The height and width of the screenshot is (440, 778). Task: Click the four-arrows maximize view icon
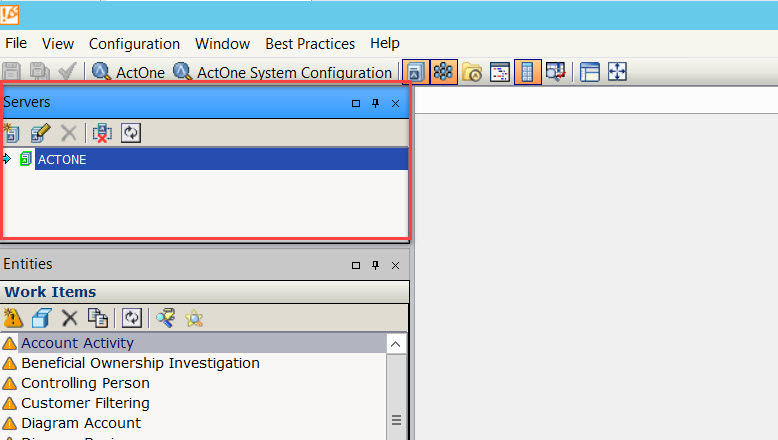pos(617,72)
